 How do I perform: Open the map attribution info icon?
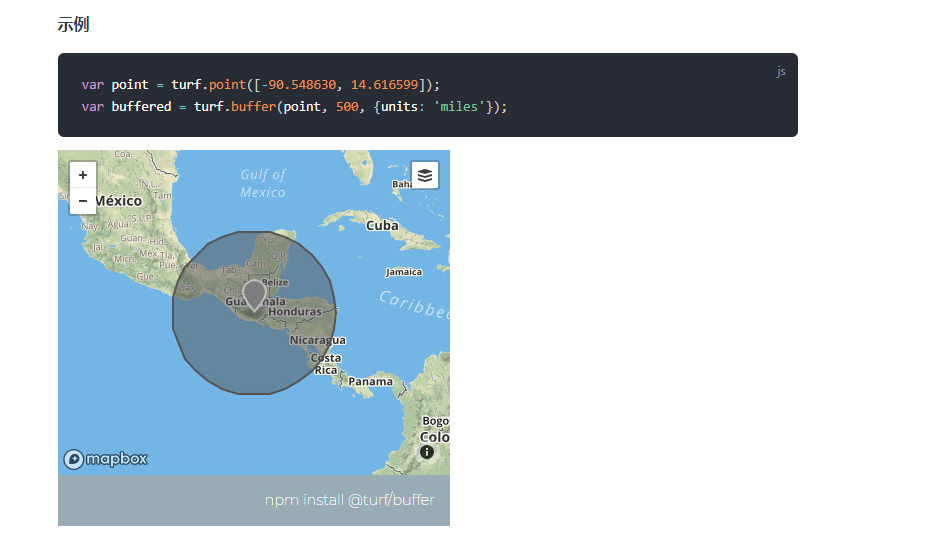pos(427,452)
